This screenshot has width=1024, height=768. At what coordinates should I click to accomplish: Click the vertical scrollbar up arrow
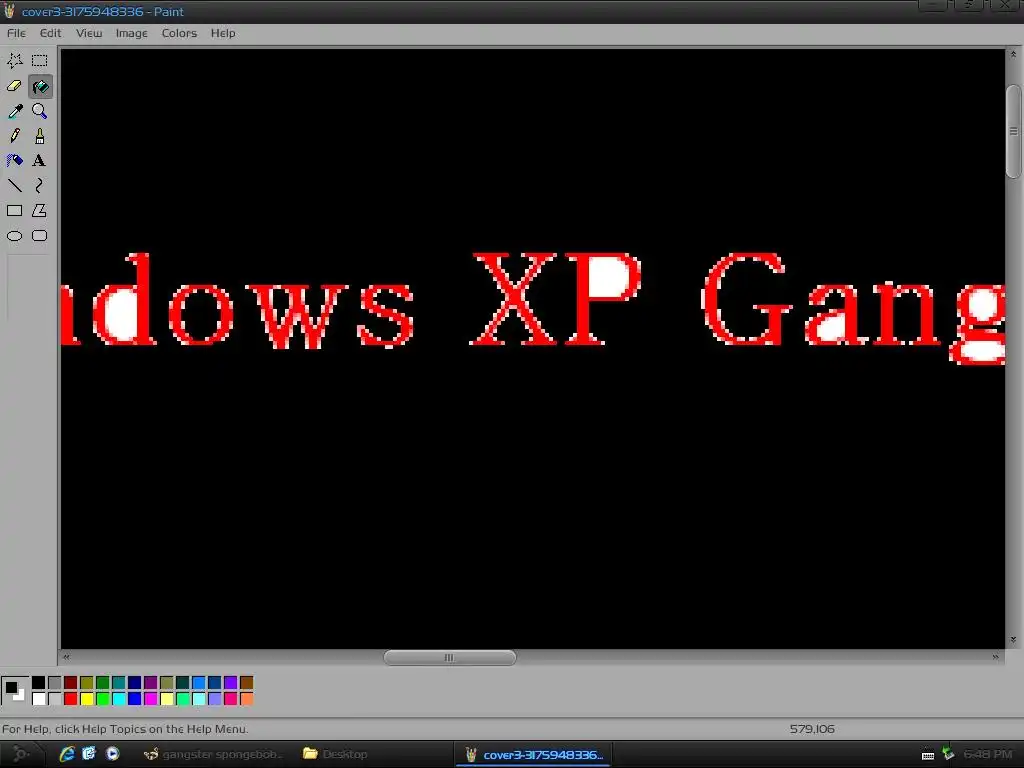(1014, 54)
